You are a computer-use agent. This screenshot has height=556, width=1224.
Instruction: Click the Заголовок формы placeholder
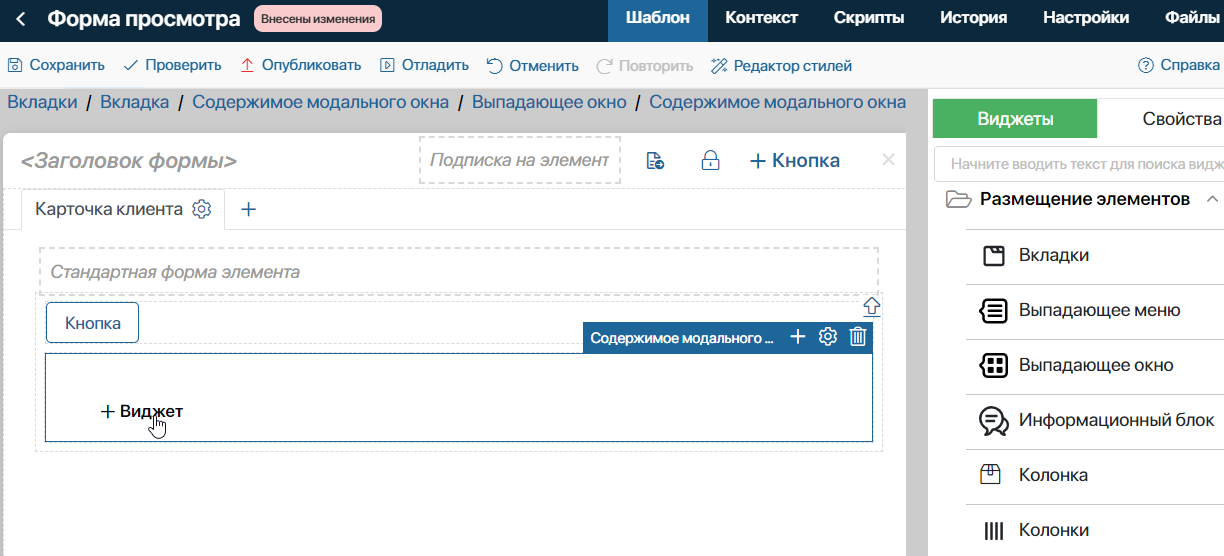point(129,161)
